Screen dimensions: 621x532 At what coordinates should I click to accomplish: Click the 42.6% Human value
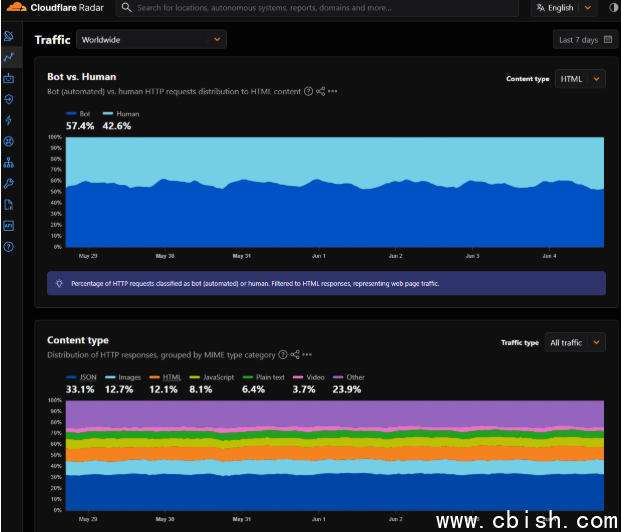(117, 126)
